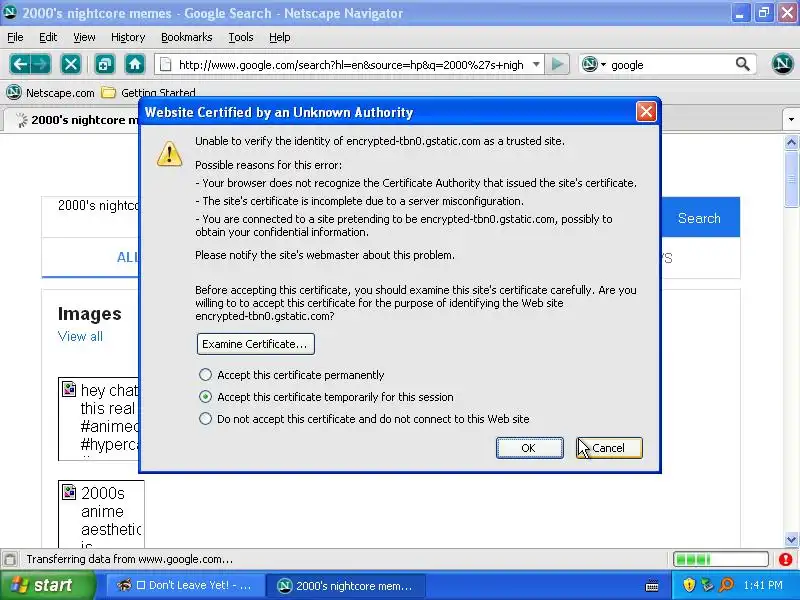This screenshot has height=600, width=800.
Task: Confirm the dialog with OK
Action: pos(530,447)
